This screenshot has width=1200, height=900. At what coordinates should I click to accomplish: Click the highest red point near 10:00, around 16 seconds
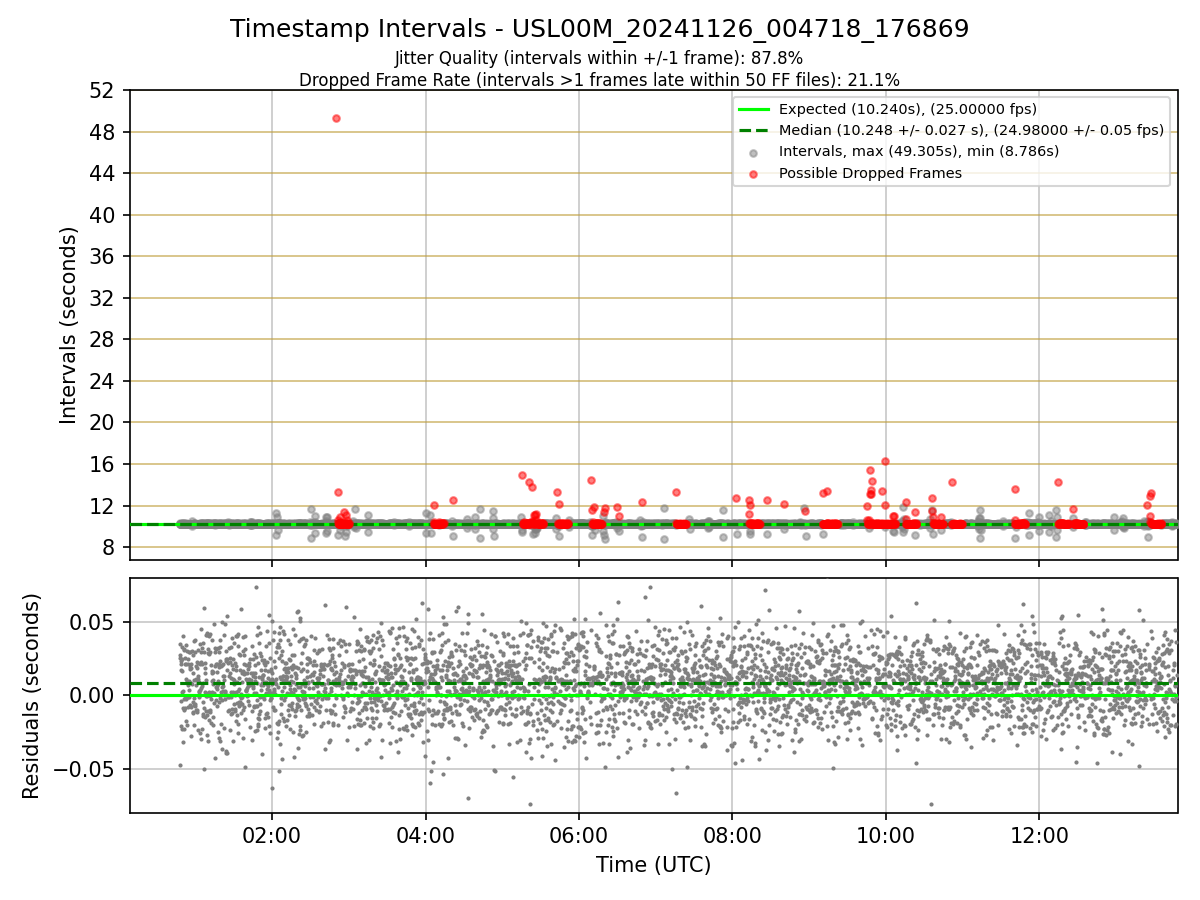tap(885, 461)
